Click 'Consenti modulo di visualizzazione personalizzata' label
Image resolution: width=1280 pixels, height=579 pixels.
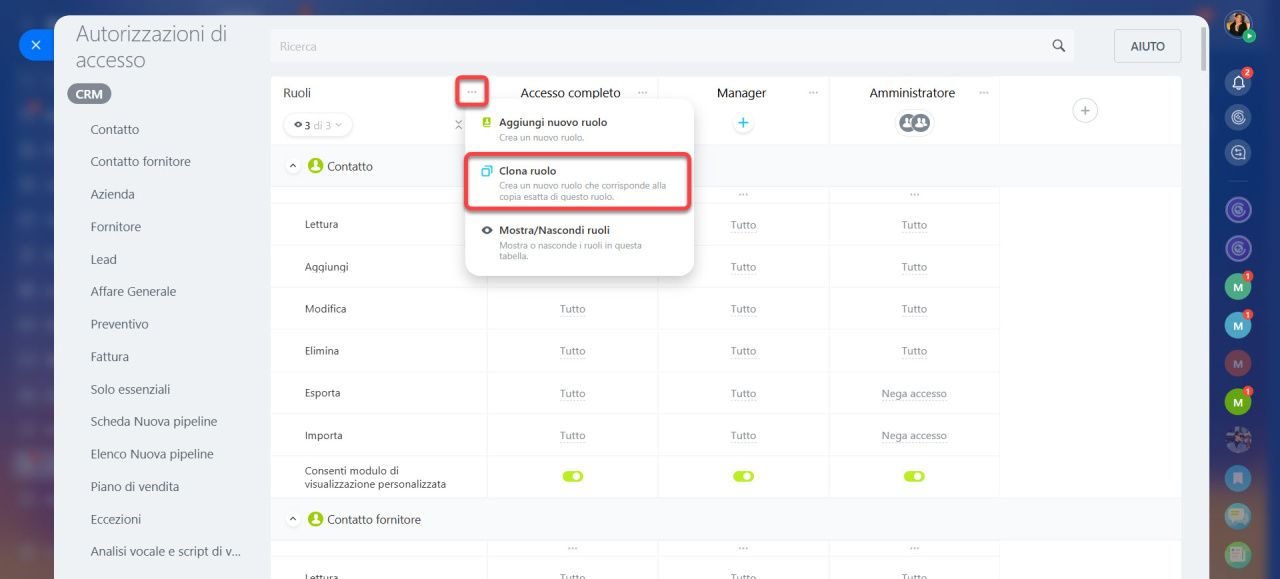click(375, 477)
